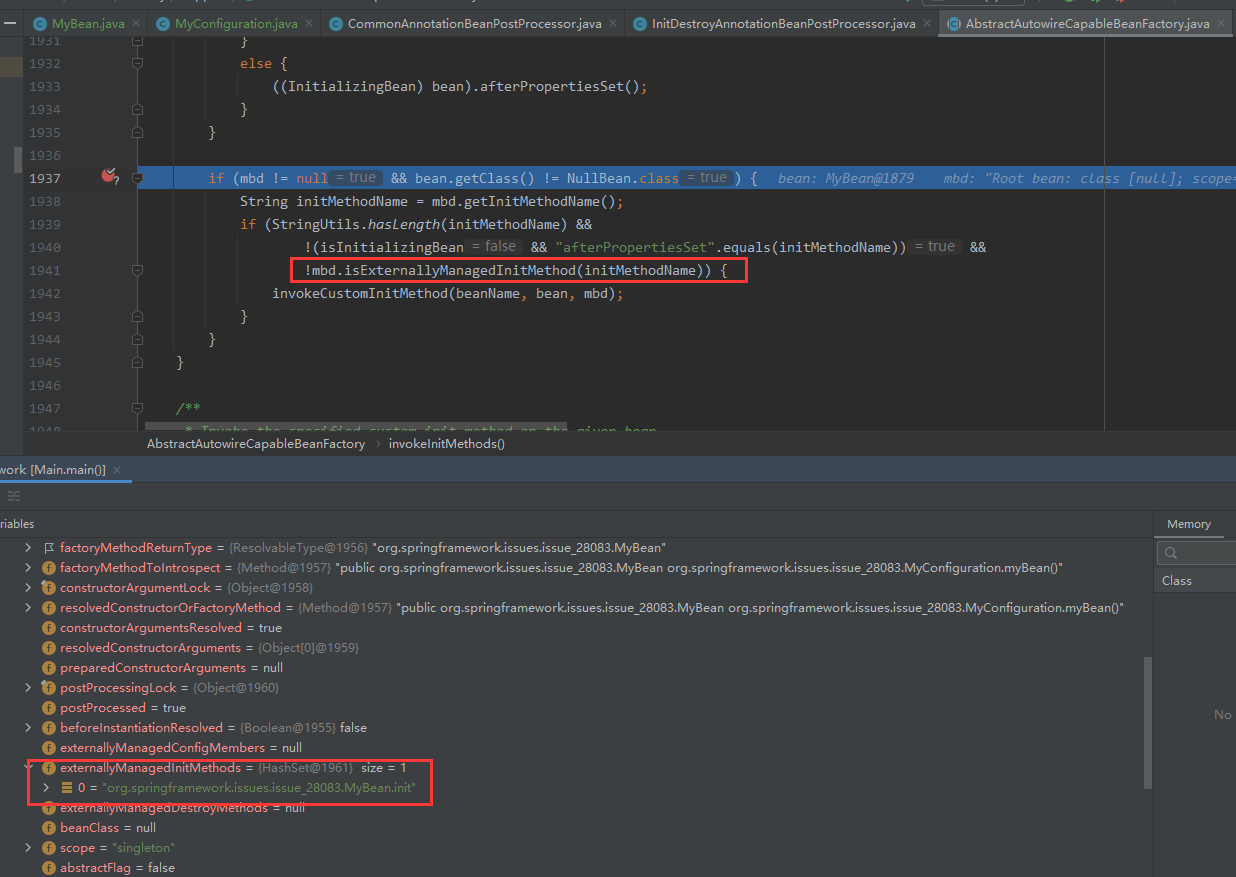Select the 'scope = "singleton"' variable text

(117, 848)
